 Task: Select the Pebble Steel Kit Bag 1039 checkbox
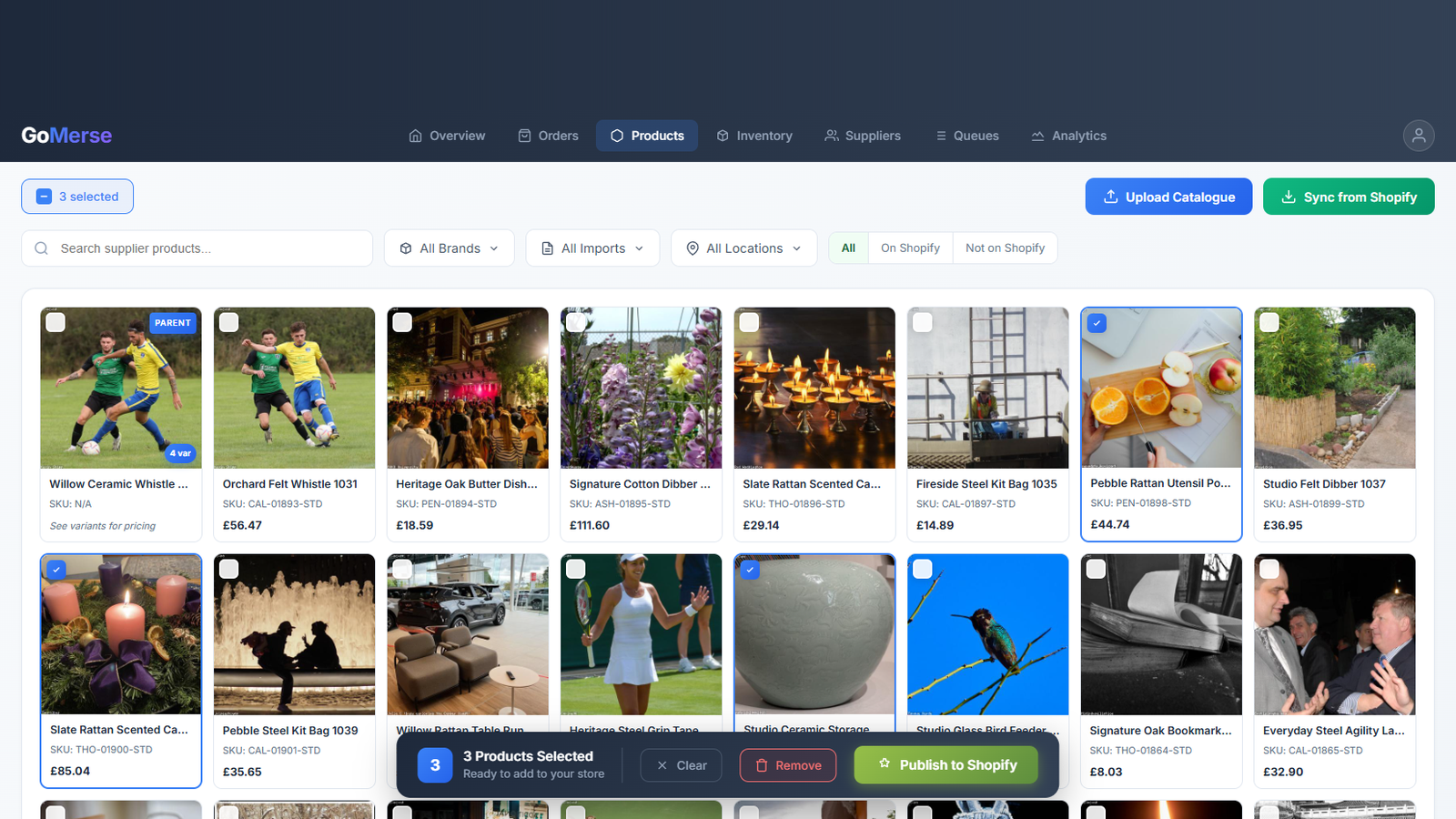[228, 569]
